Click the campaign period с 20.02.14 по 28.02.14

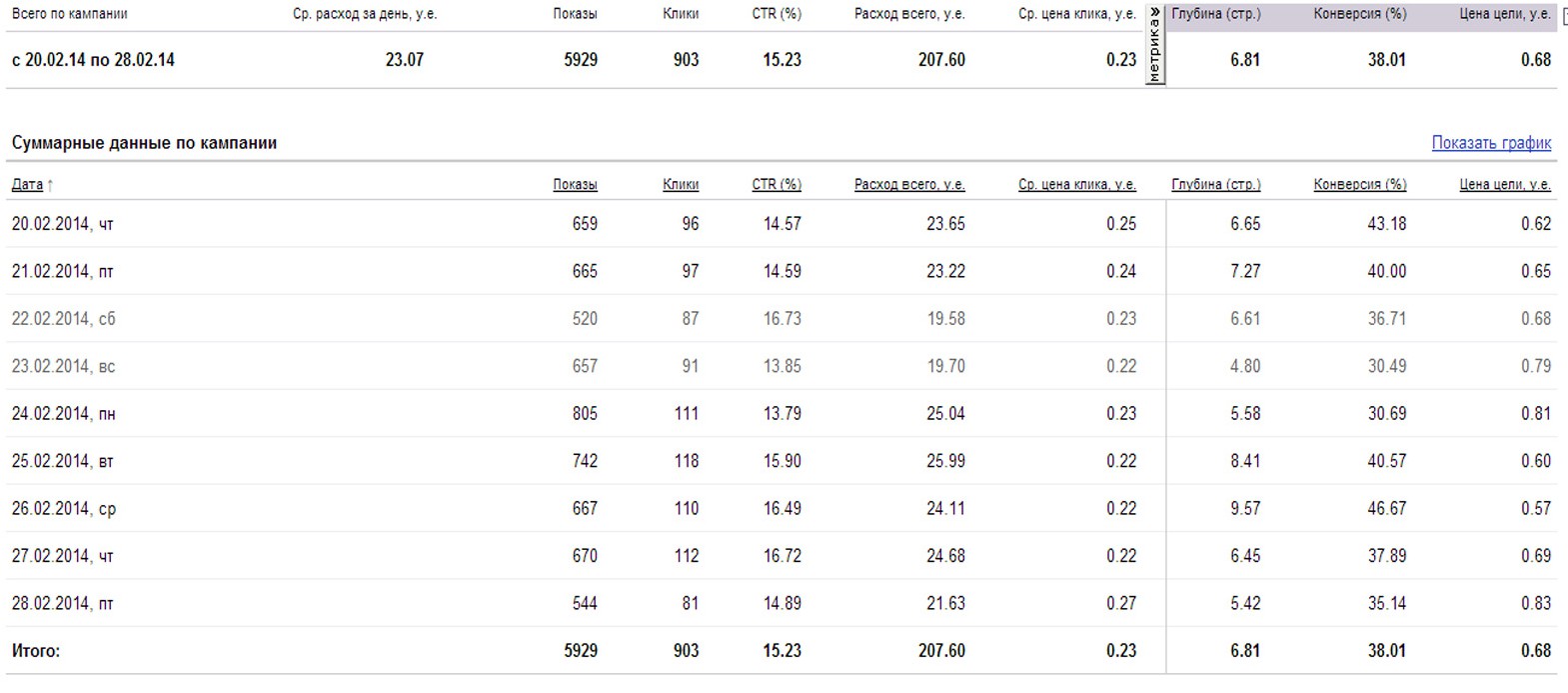(x=93, y=60)
